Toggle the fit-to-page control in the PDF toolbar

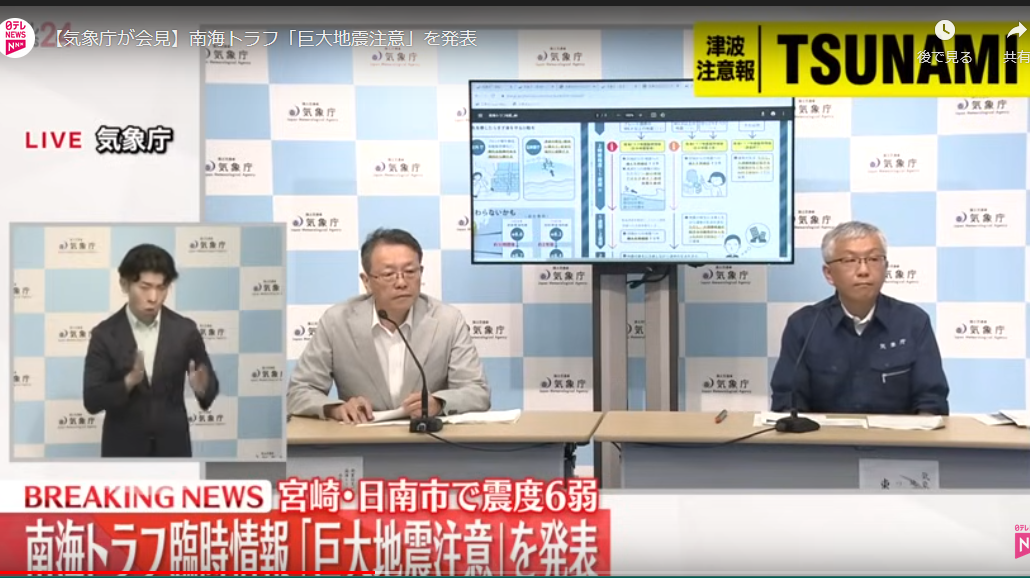(x=654, y=115)
